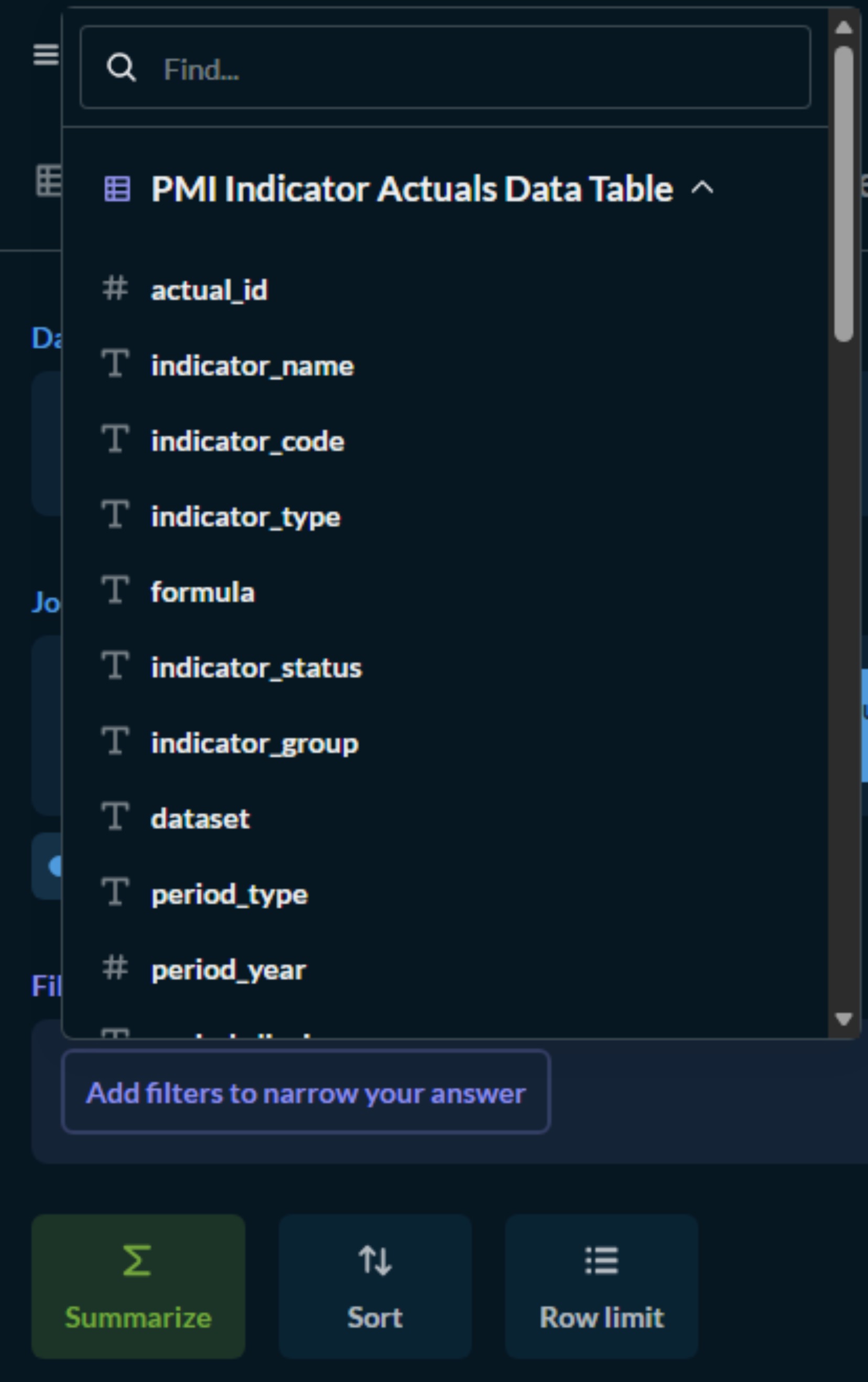
Task: Click Add filters to narrow your answer
Action: pyautogui.click(x=306, y=1093)
